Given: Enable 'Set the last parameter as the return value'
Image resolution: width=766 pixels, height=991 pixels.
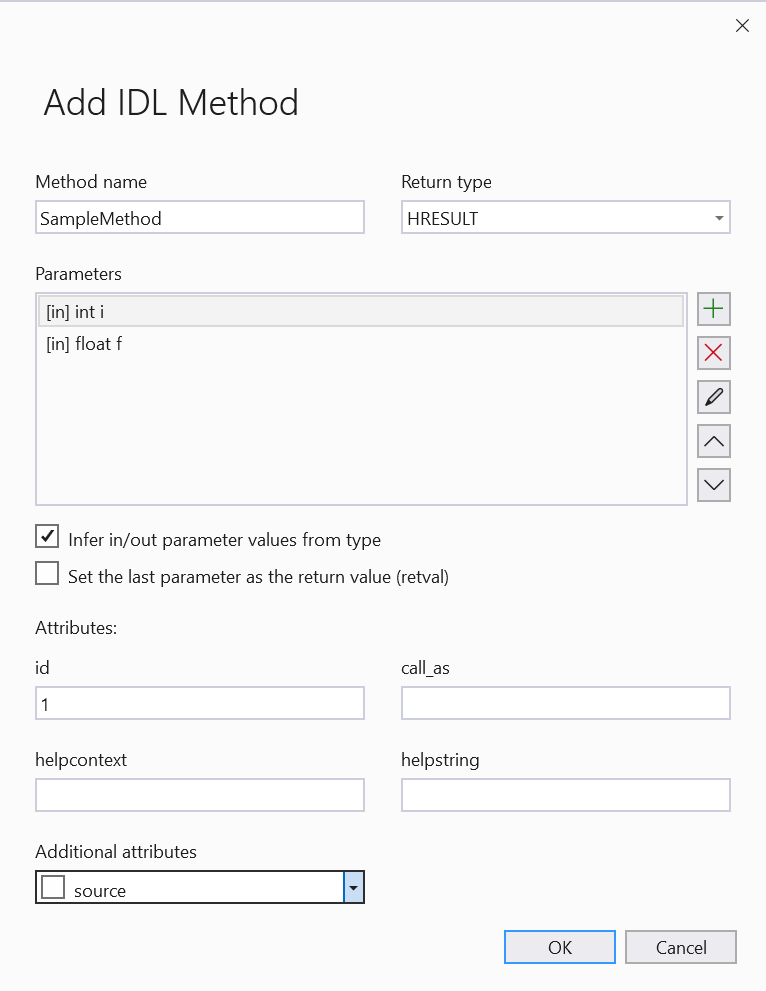Looking at the screenshot, I should coord(46,573).
